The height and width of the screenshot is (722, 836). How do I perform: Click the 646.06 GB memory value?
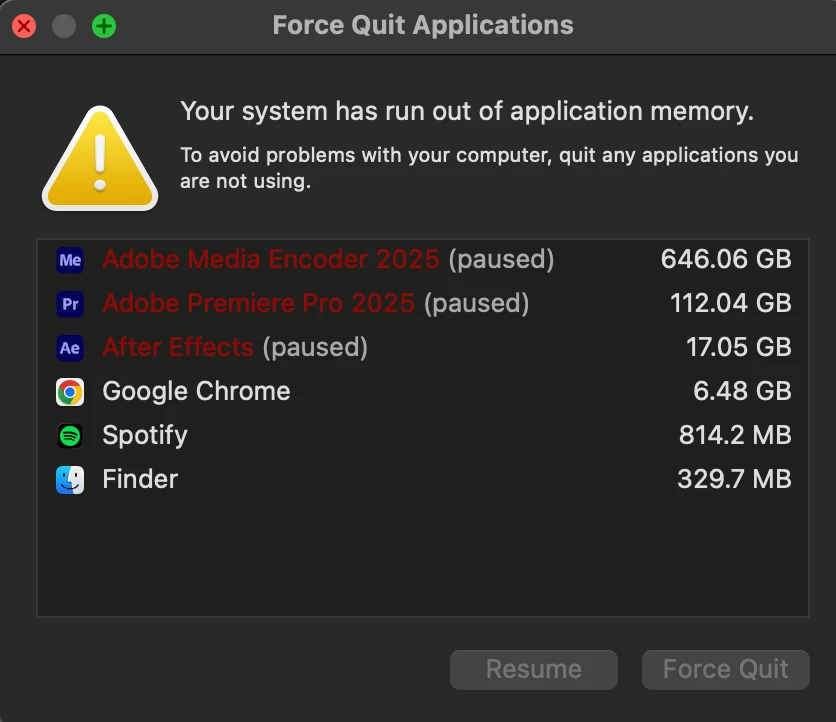[x=725, y=260]
